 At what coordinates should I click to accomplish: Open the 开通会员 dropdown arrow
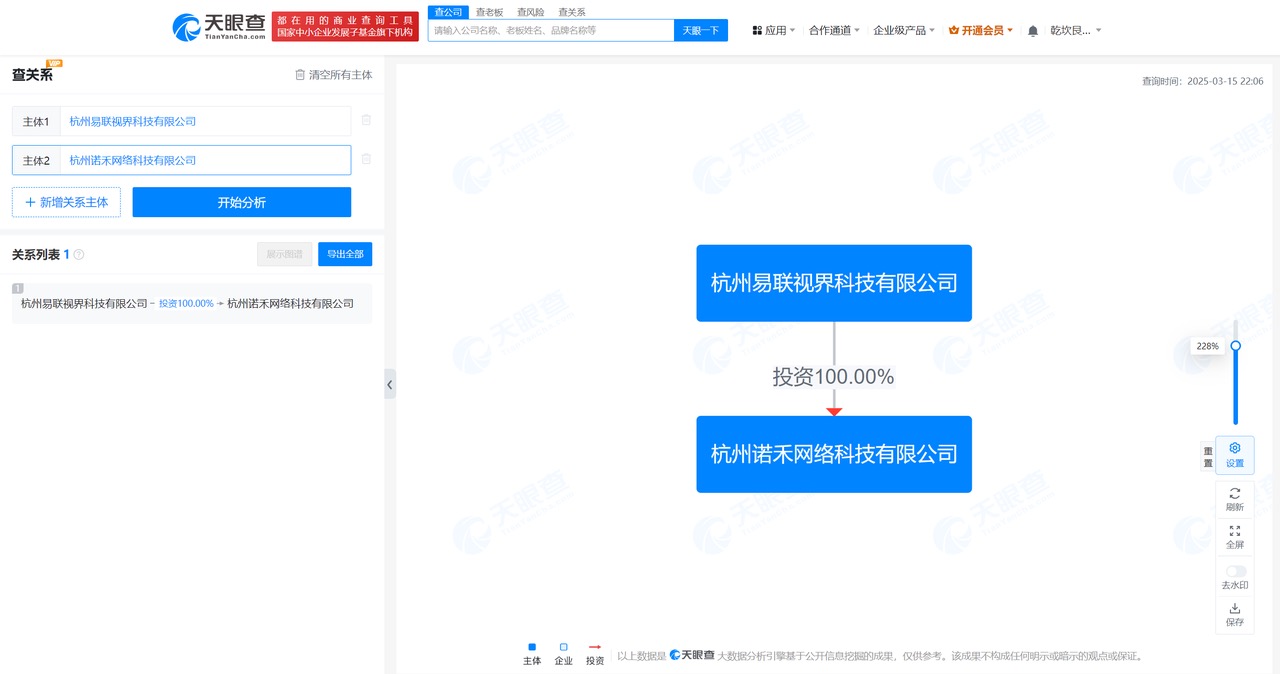pos(1010,31)
